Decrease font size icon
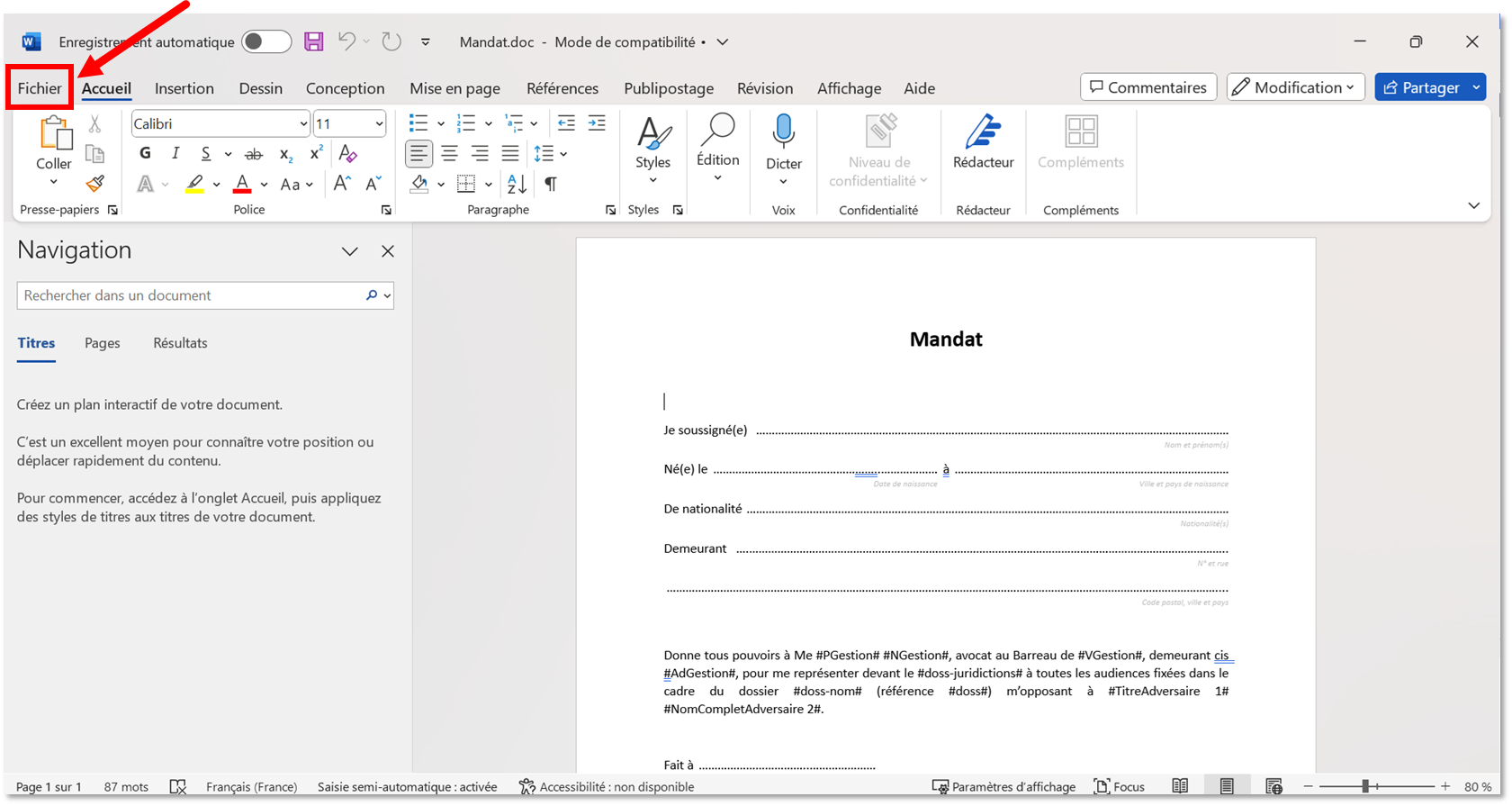 point(373,184)
